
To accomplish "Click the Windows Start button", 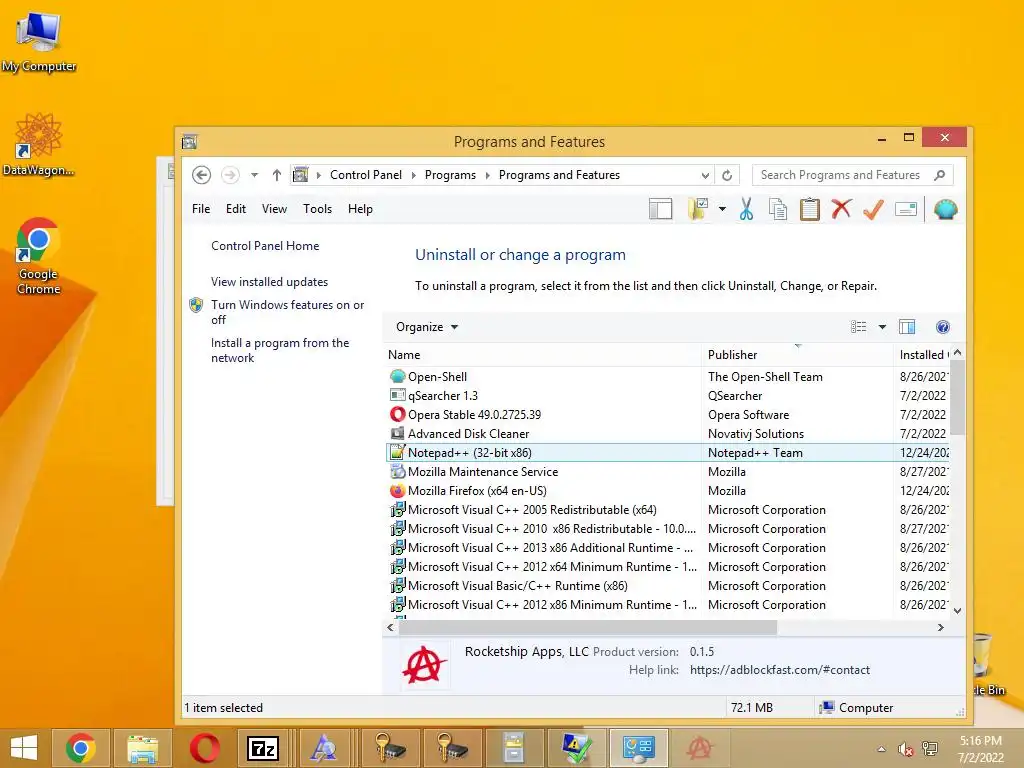I will click(24, 748).
